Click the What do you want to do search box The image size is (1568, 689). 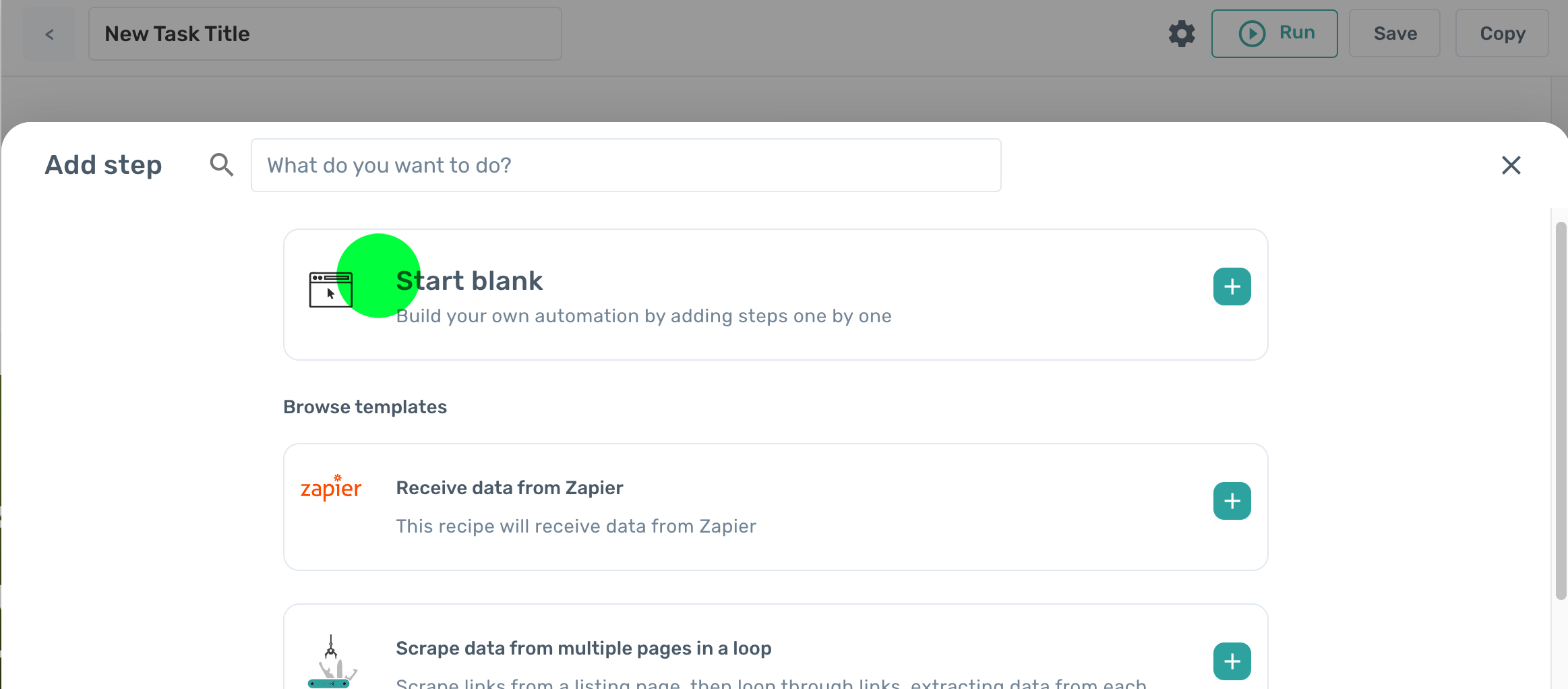(625, 164)
